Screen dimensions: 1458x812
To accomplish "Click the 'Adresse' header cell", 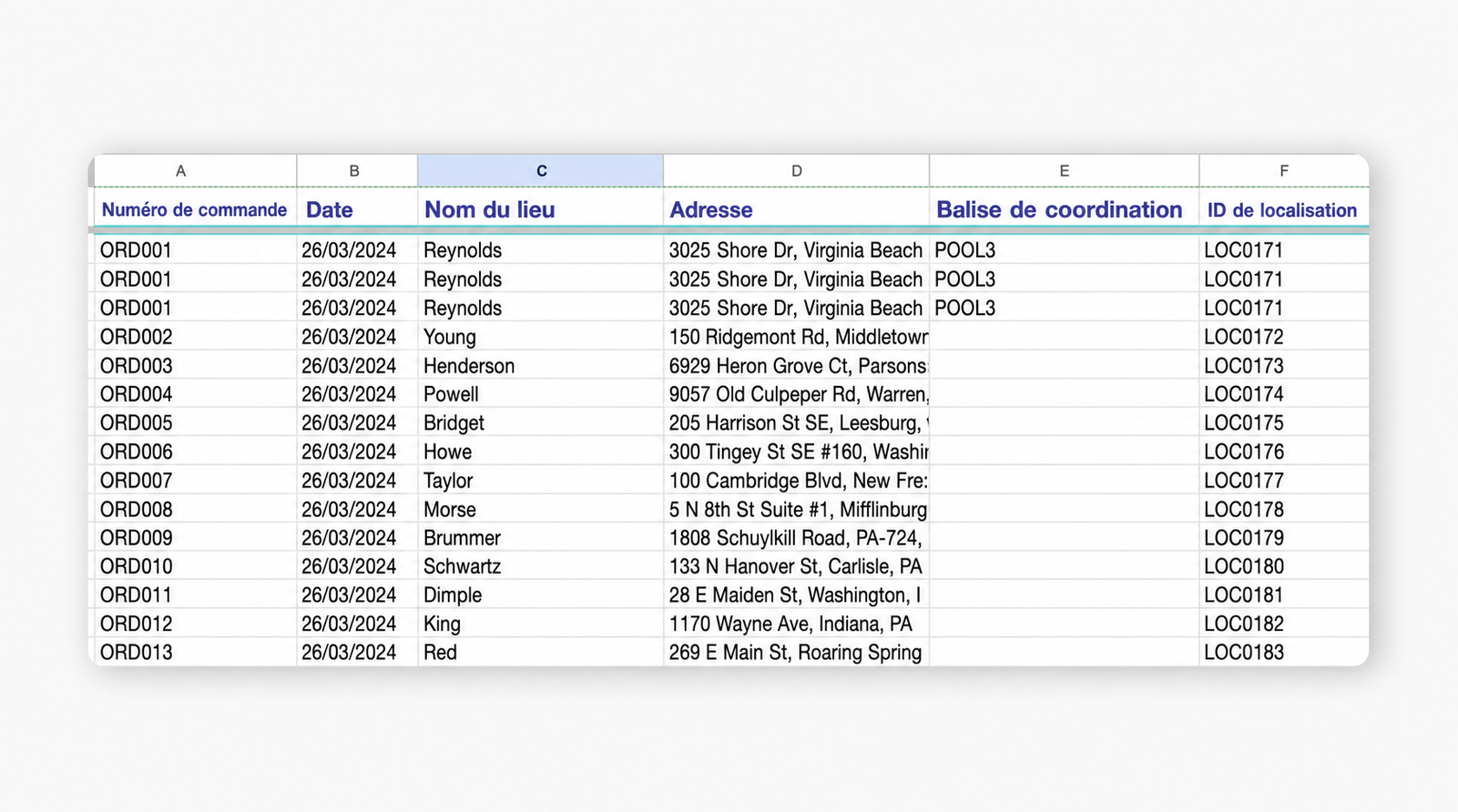I will click(796, 209).
